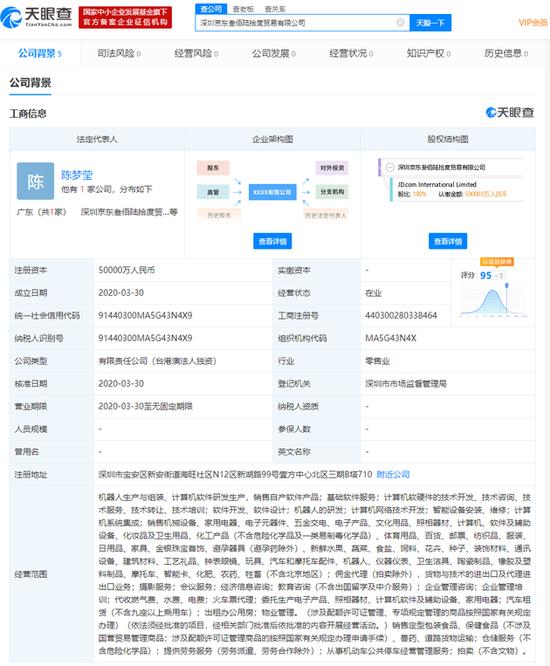
Task: Click the 在业 business status value
Action: click(x=373, y=293)
